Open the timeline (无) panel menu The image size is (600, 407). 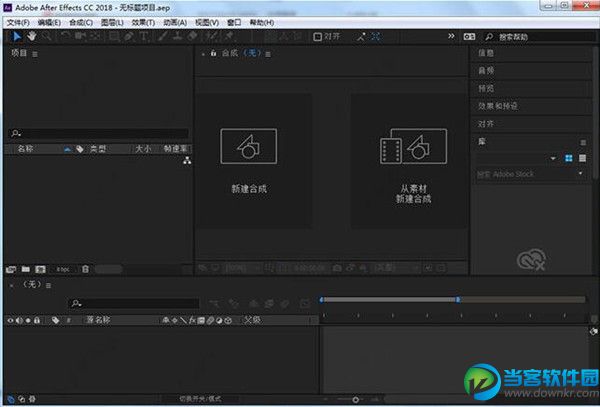coord(48,285)
